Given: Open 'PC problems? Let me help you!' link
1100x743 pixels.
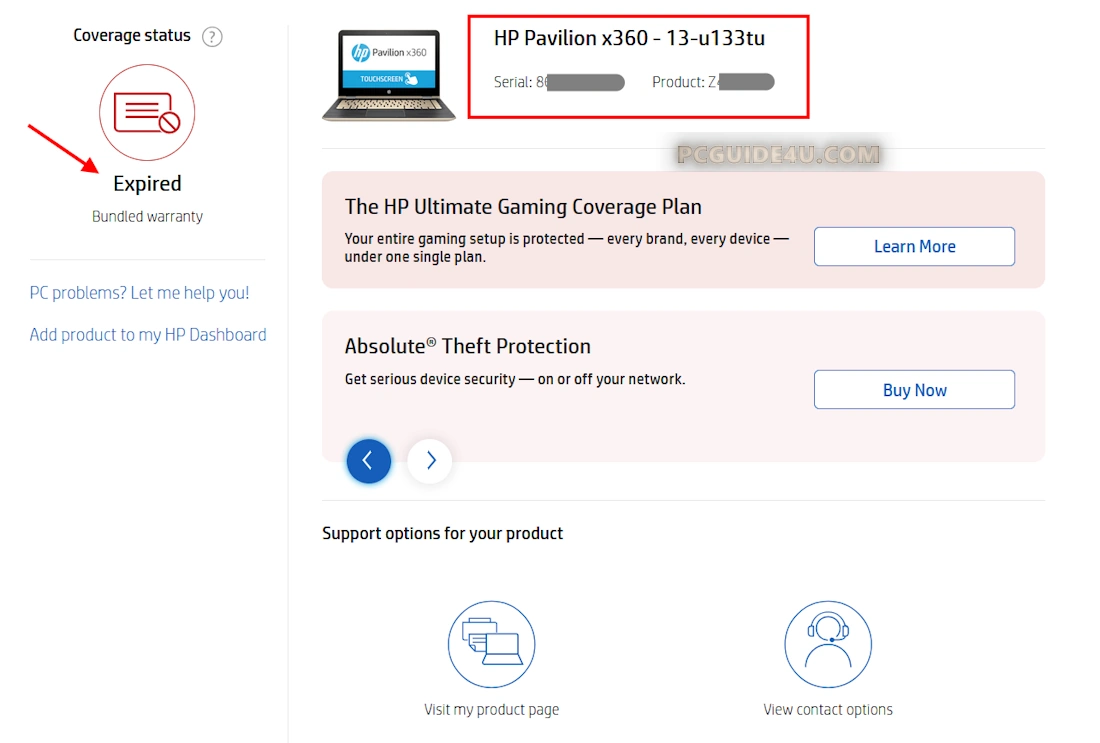Looking at the screenshot, I should click(139, 293).
